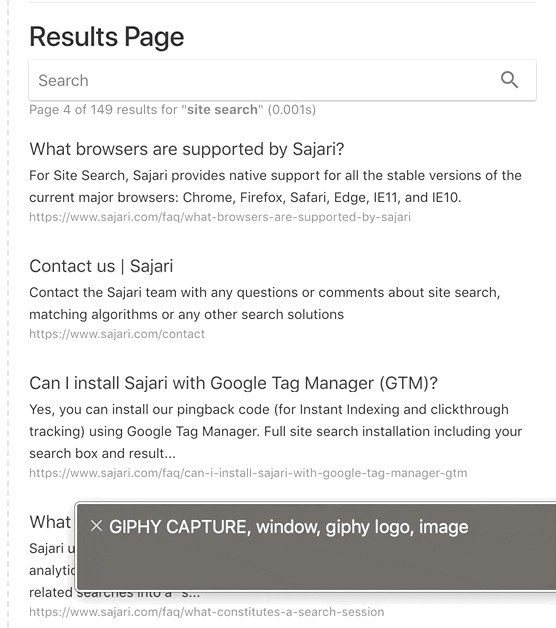Click the magnifying glass search icon
The width and height of the screenshot is (556, 628).
509,80
